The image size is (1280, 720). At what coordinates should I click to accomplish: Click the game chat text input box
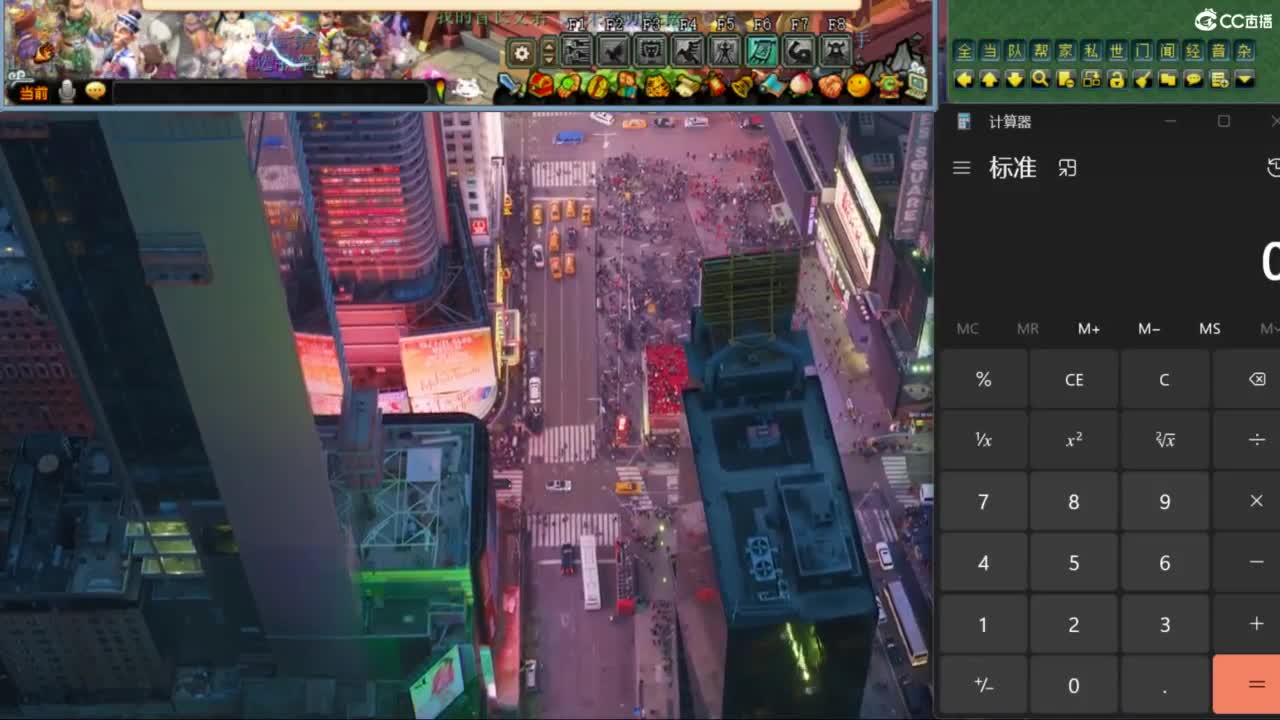click(270, 93)
